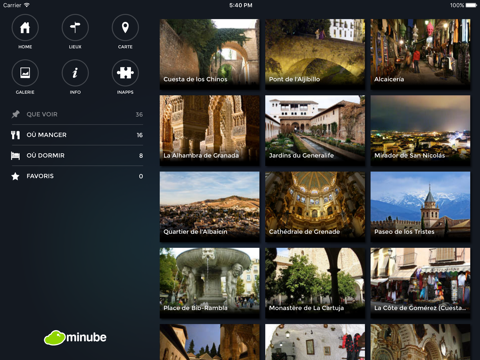Open Mirador de San Nicolás card
The image size is (480, 360).
tap(420, 130)
